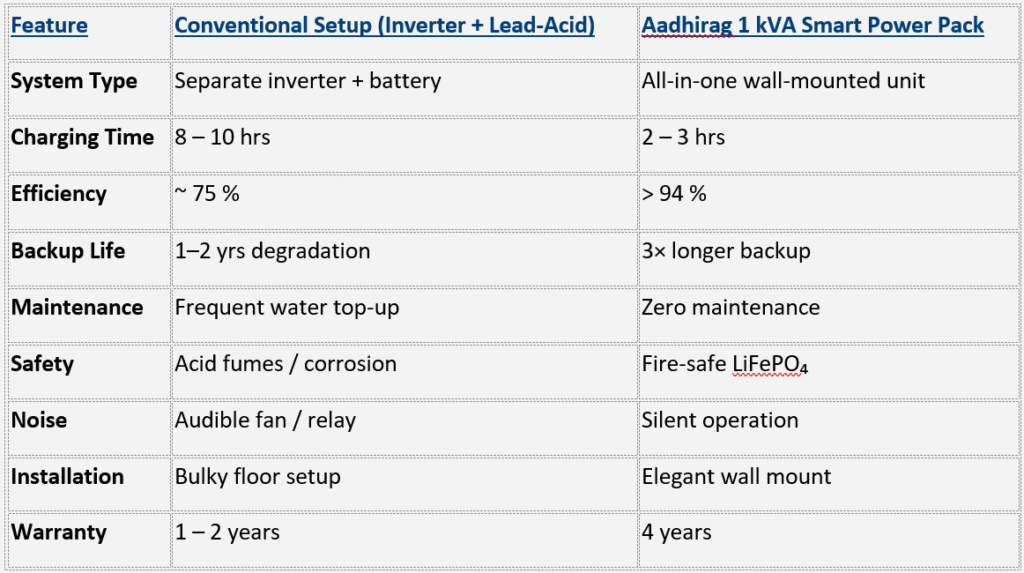This screenshot has width=1024, height=573.
Task: Follow the Aadhirag 1 kVA Smart Power Pack link
Action: click(x=813, y=25)
